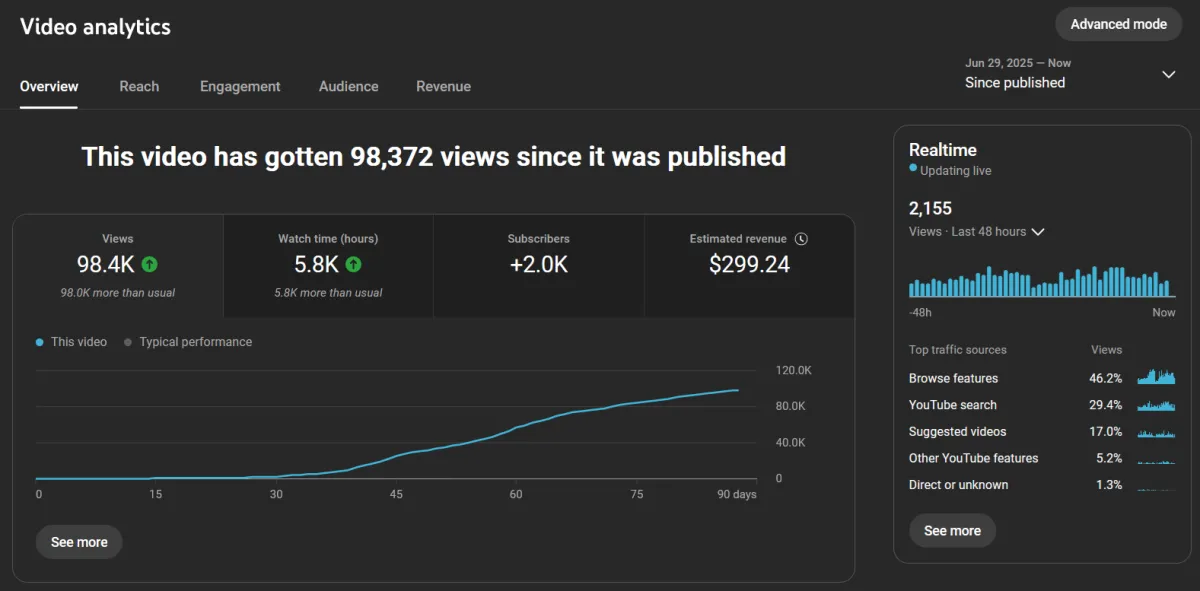Viewport: 1200px width, 591px height.
Task: Click the 120.0K y-axis label
Action: pyautogui.click(x=792, y=370)
